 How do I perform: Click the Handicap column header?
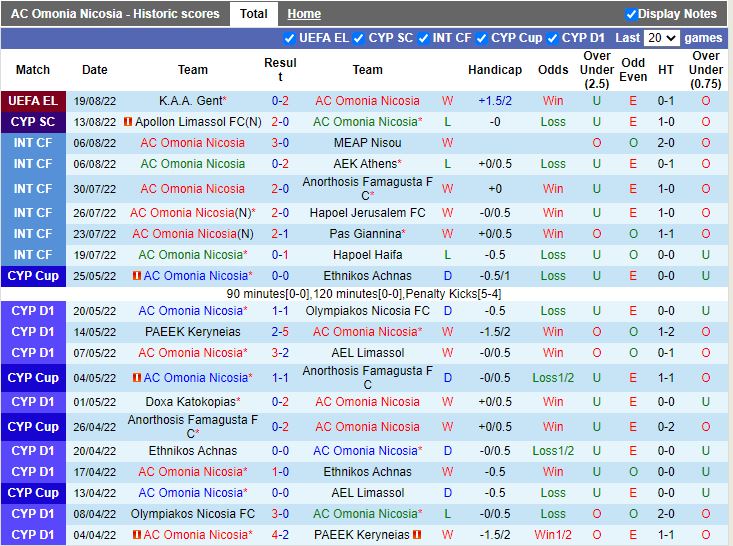(494, 70)
